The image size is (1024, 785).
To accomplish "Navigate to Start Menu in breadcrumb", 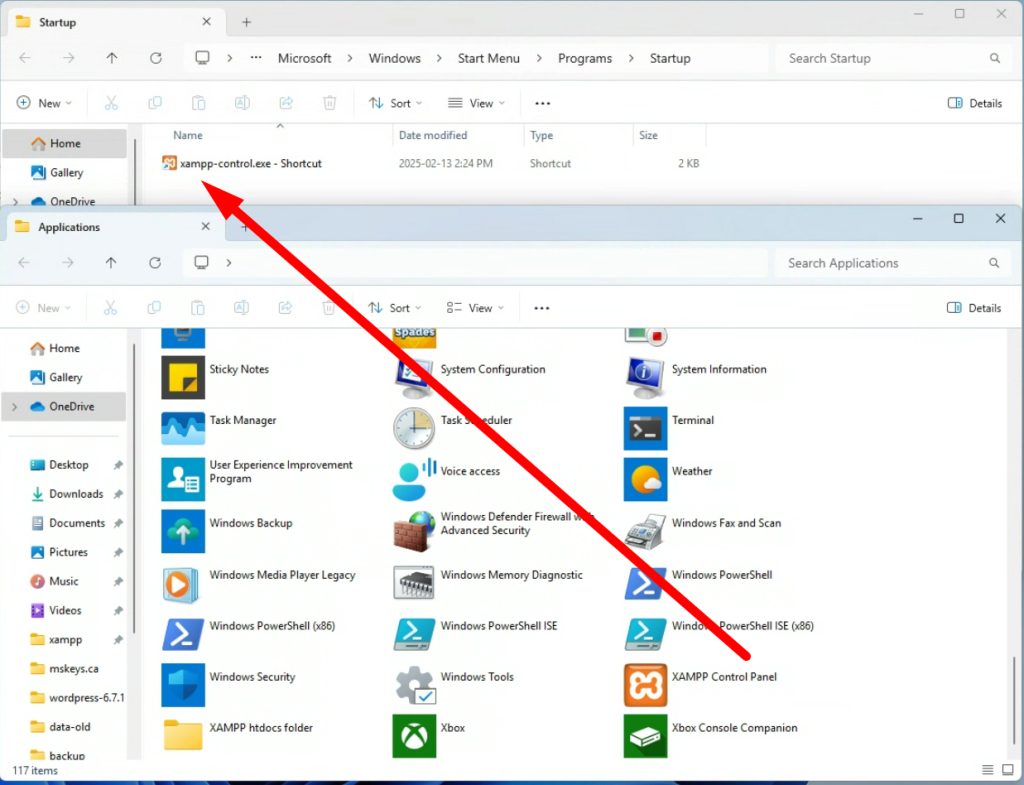I will coord(488,58).
